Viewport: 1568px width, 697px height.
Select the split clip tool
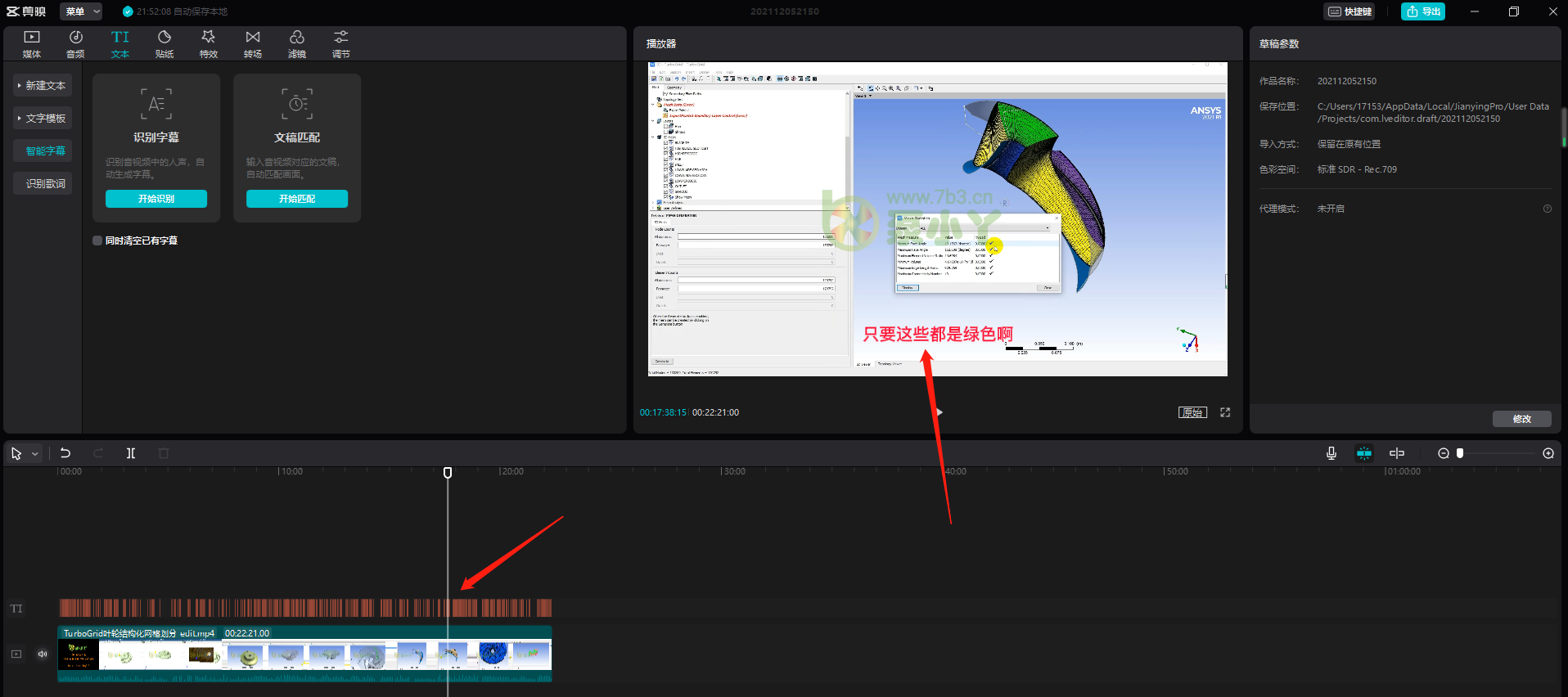click(131, 453)
